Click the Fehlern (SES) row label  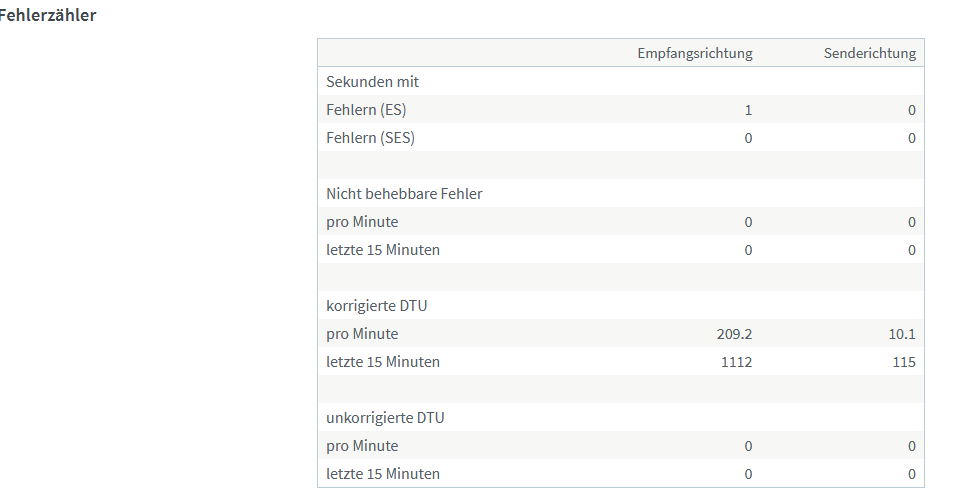tap(370, 138)
